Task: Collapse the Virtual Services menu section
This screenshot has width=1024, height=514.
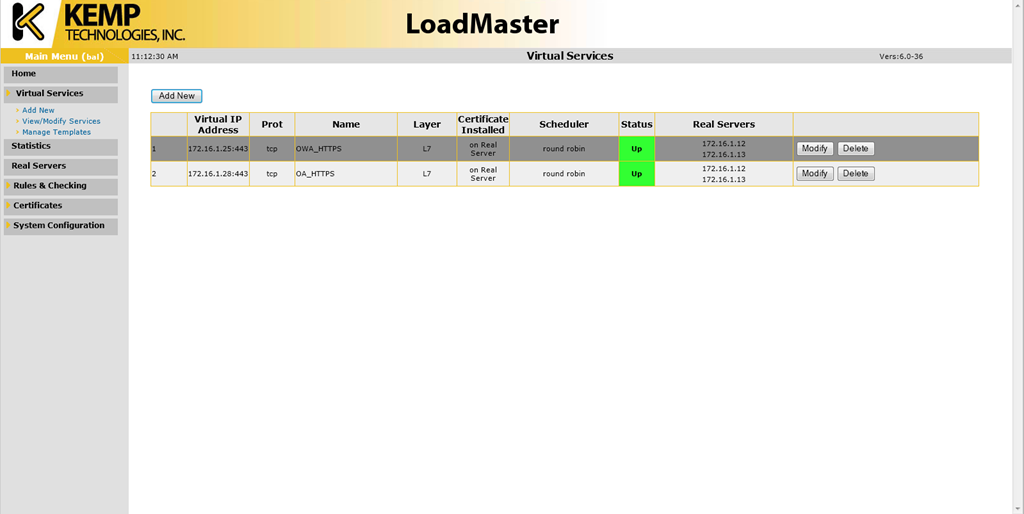Action: pos(60,93)
